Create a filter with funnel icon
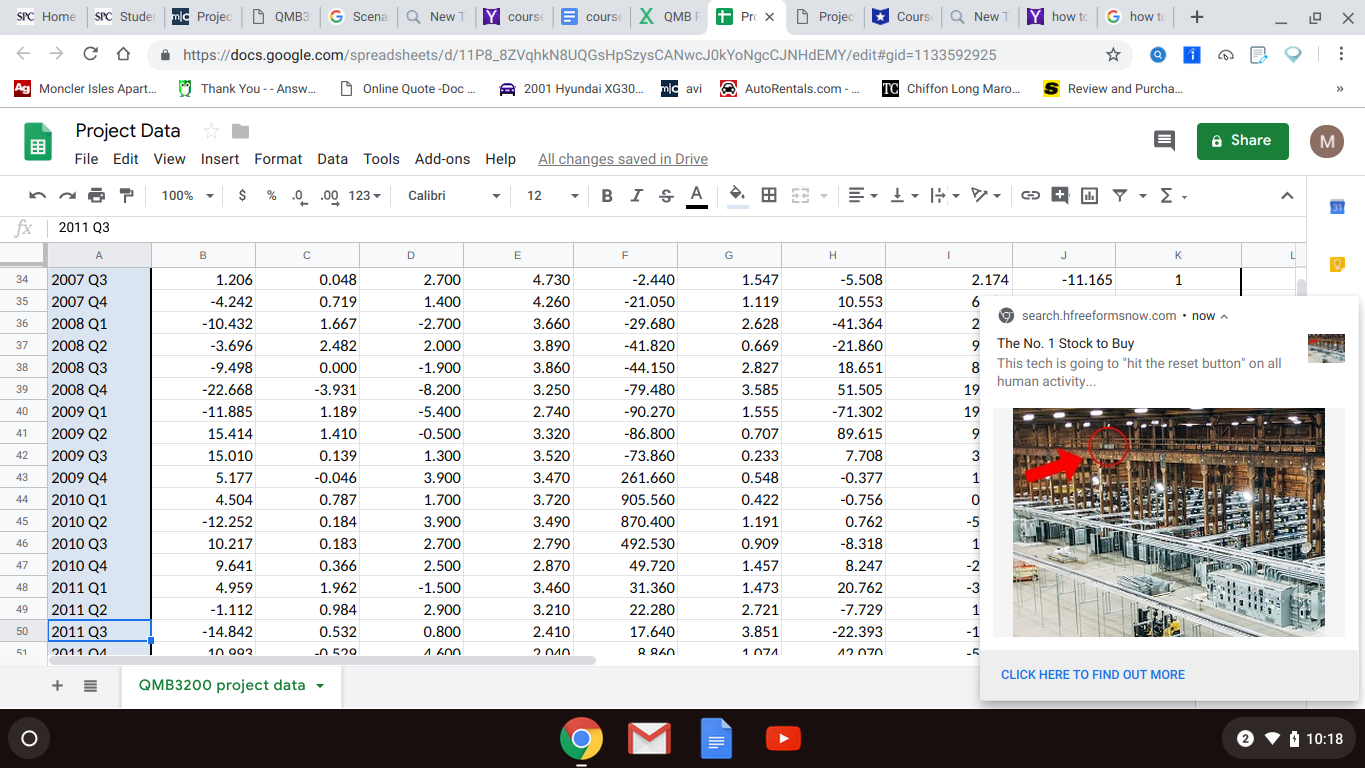 pyautogui.click(x=1120, y=196)
